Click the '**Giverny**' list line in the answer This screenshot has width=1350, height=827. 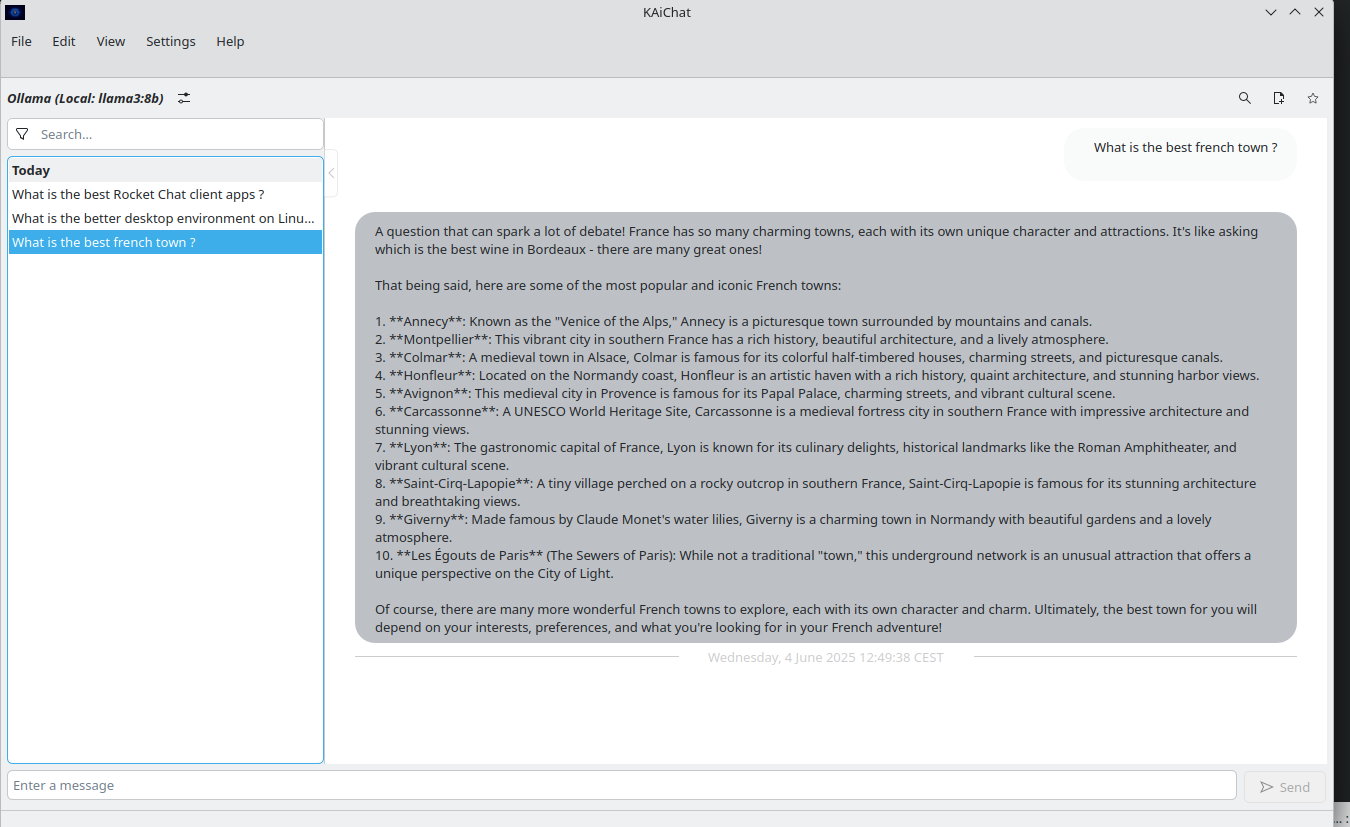pos(793,528)
